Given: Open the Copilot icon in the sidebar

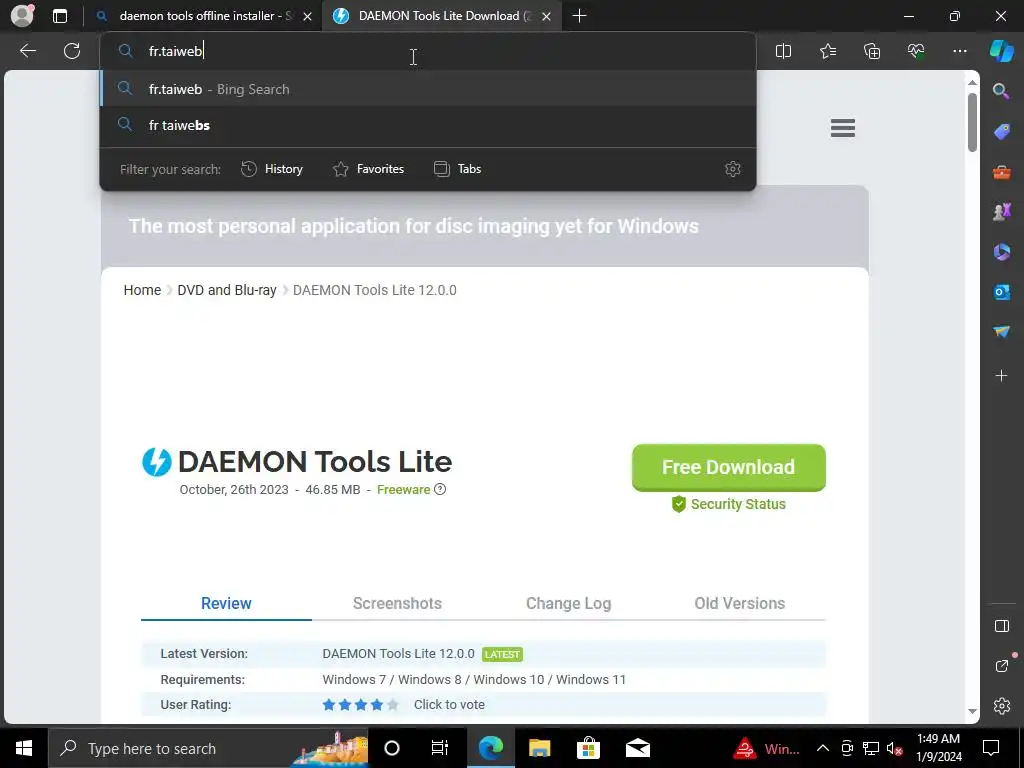Looking at the screenshot, I should click(x=1001, y=51).
